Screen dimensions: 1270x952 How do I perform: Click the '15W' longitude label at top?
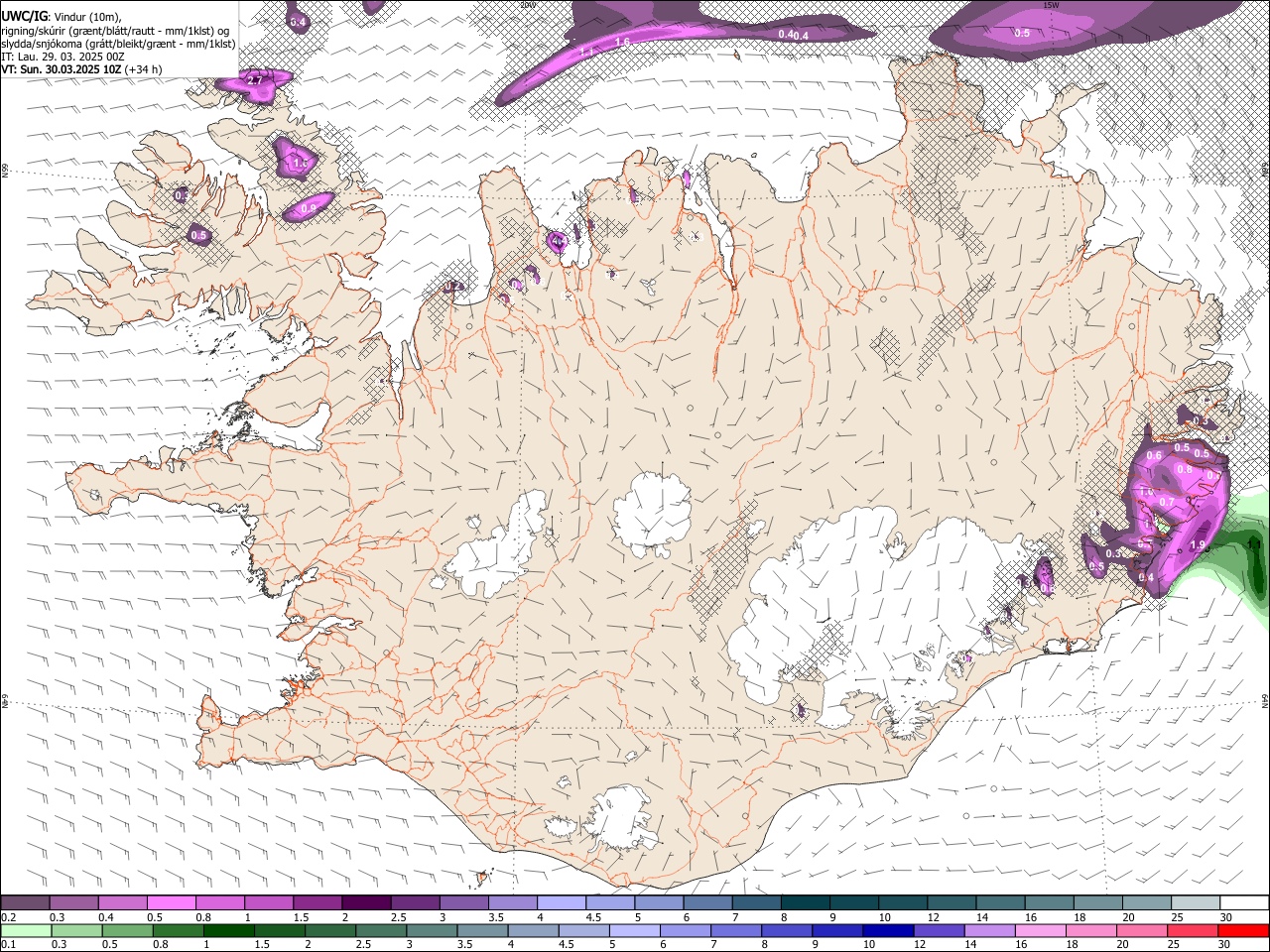tap(1051, 4)
